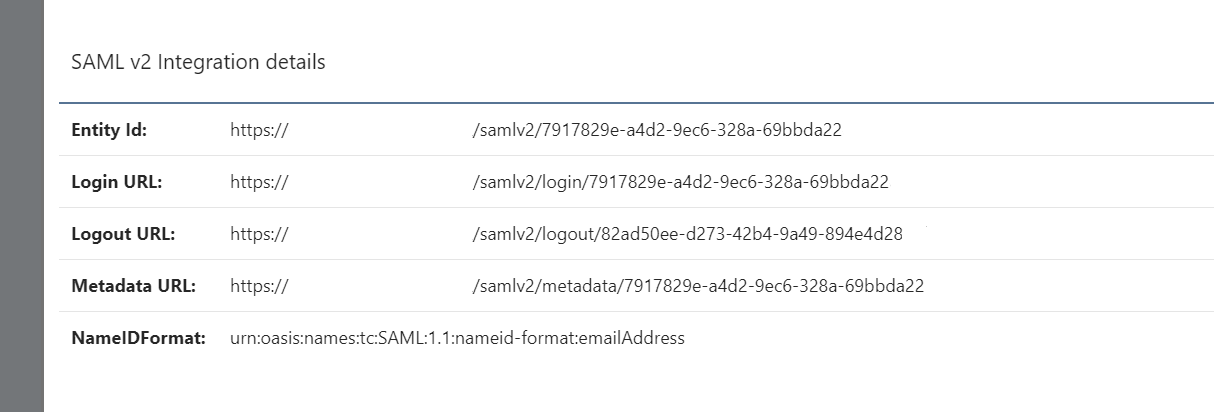Viewport: 1222px width, 412px height.
Task: Click the Entity Id label
Action: coord(109,130)
